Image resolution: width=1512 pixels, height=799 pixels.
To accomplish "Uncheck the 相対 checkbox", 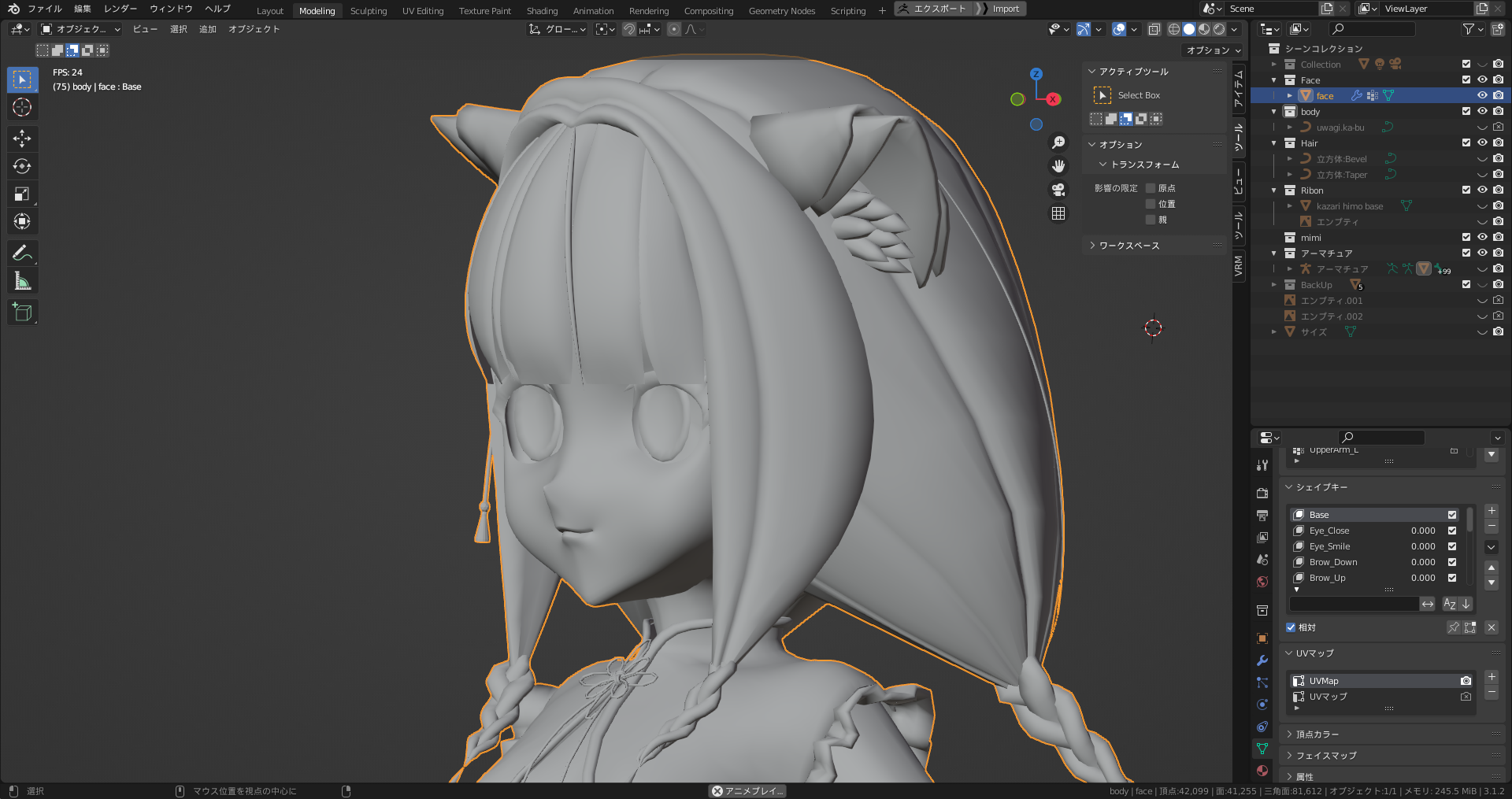I will coord(1291,627).
